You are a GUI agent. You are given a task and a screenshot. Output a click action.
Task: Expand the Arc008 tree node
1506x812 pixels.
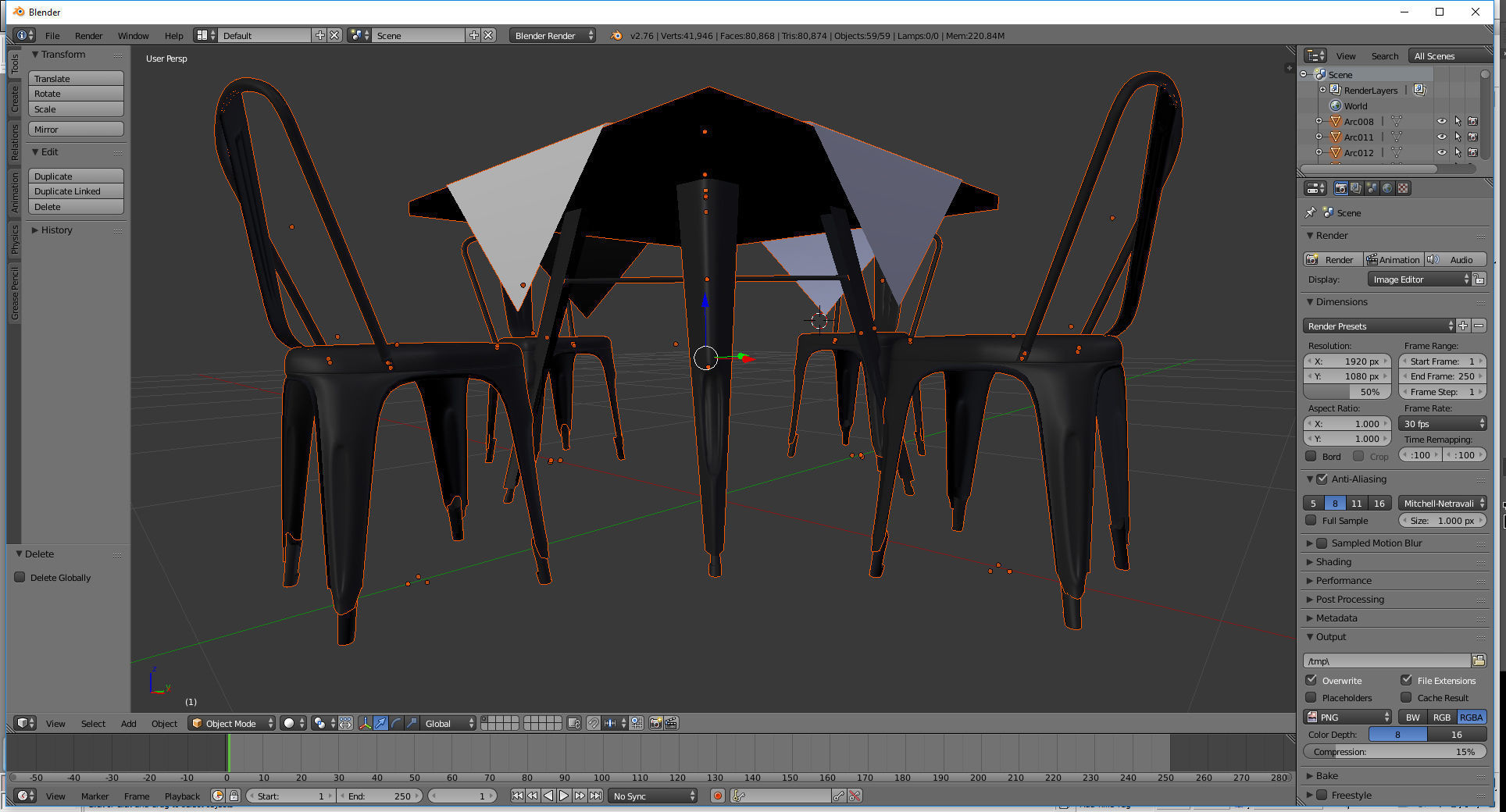[x=1319, y=121]
